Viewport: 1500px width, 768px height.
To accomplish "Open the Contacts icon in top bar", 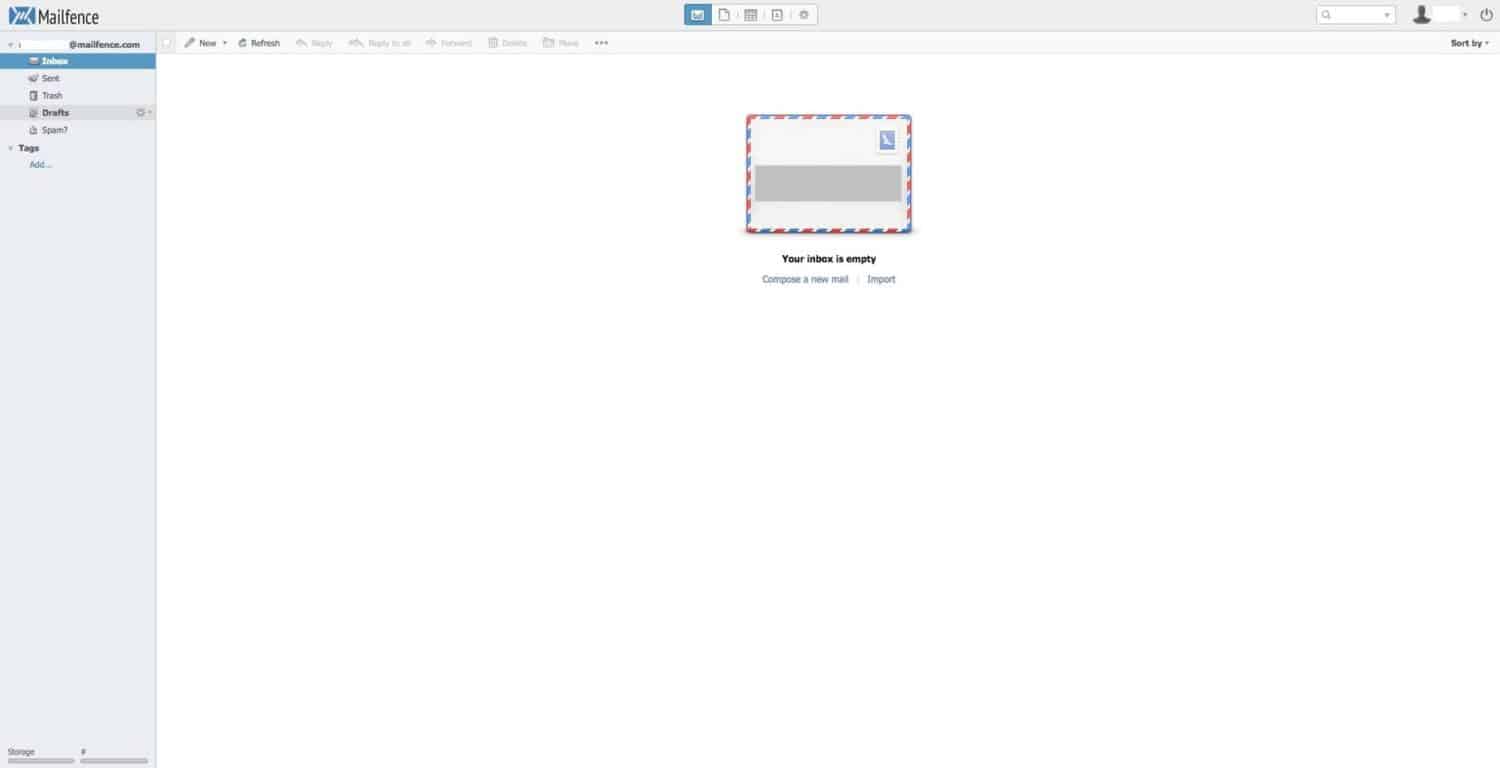I will (777, 15).
